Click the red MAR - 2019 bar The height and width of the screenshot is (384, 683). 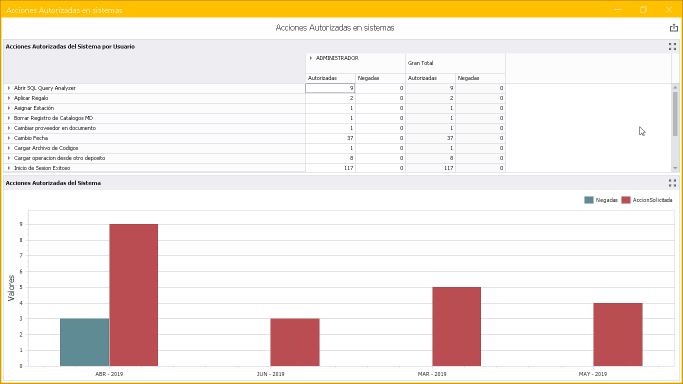[456, 327]
